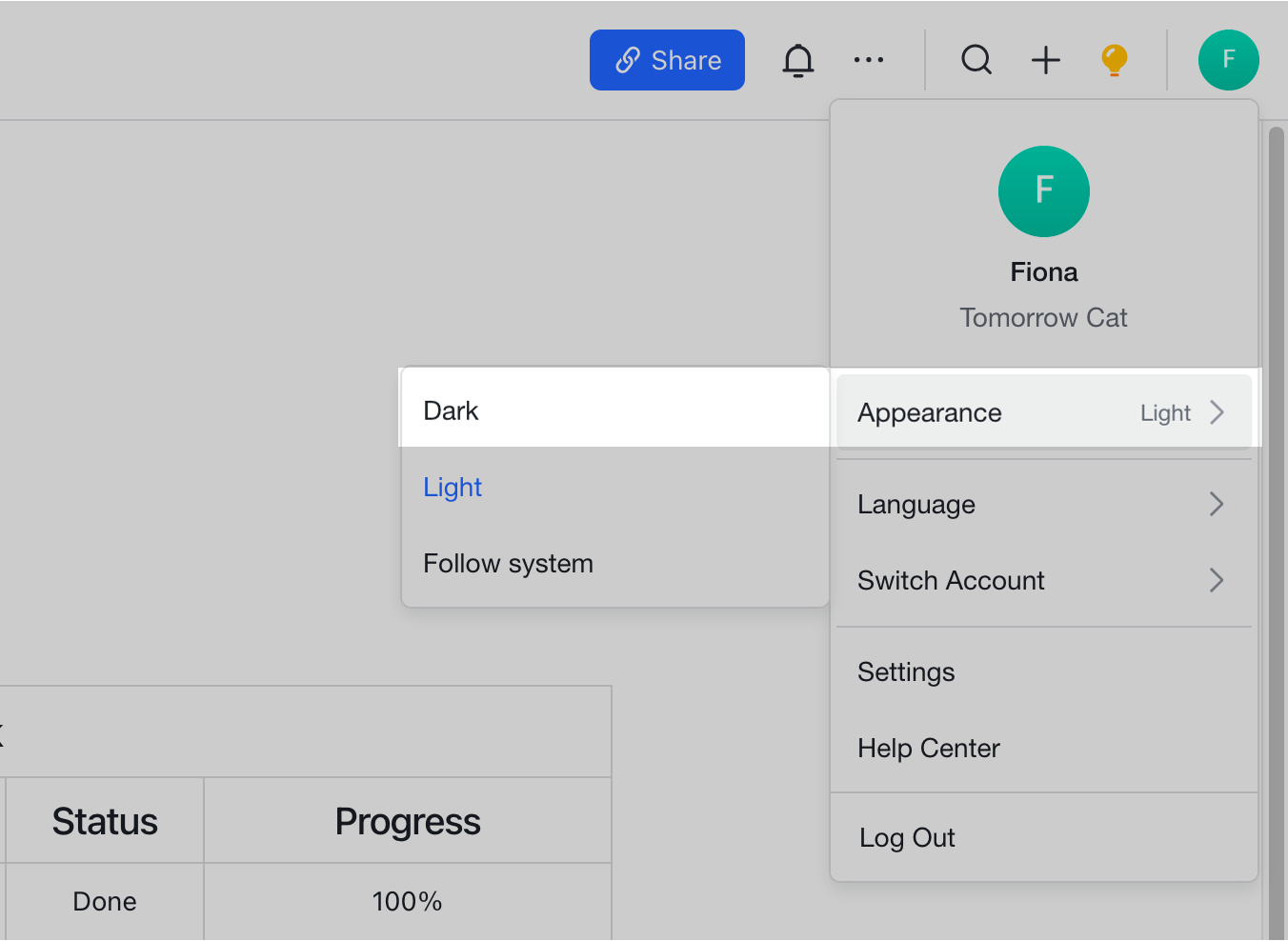Click the plus icon to create new

[1045, 60]
